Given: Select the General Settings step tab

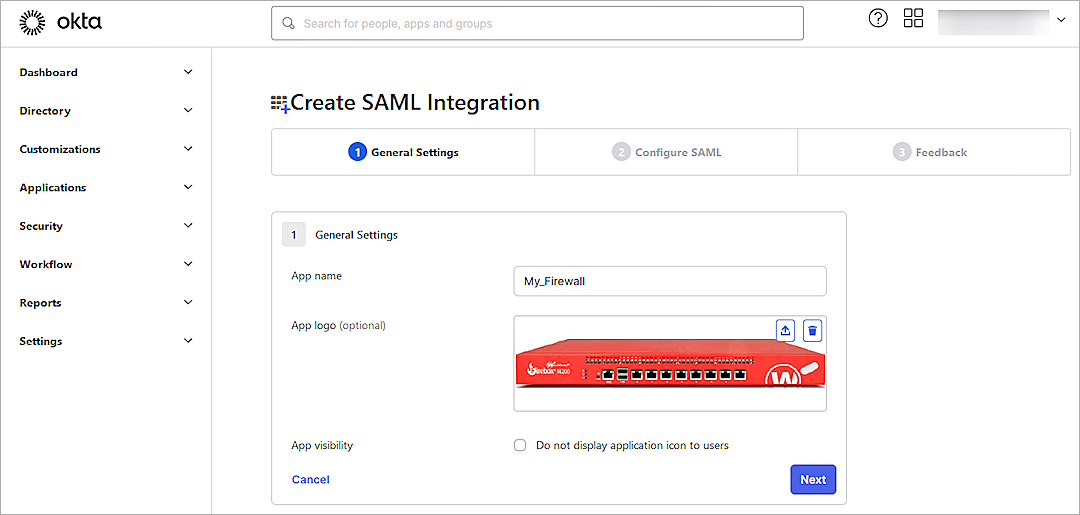Looking at the screenshot, I should click(x=403, y=152).
